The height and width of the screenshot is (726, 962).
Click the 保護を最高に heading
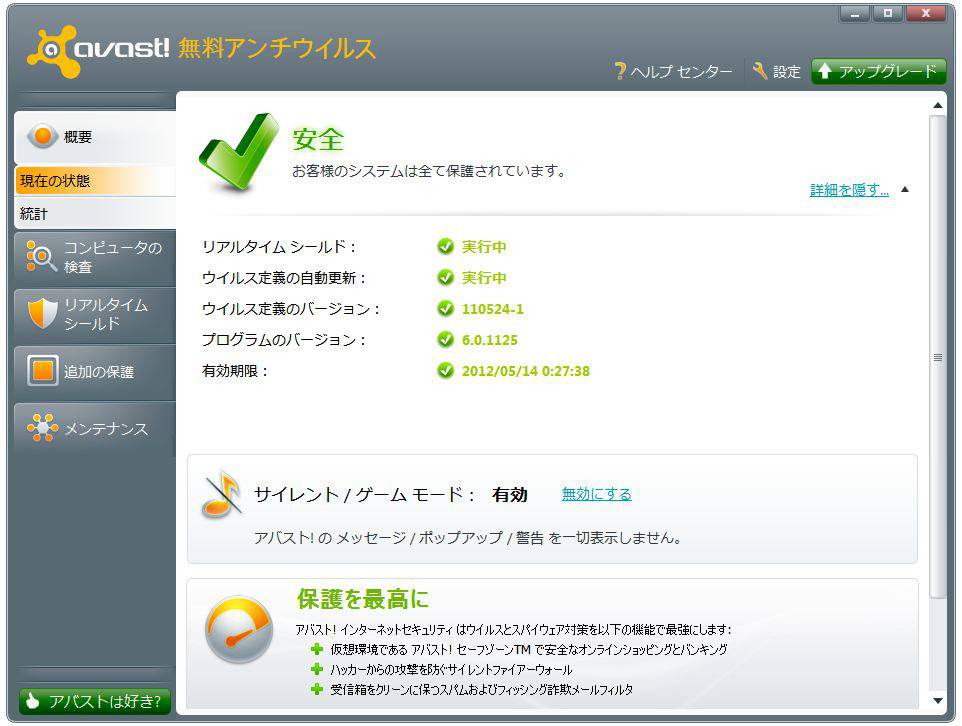[363, 598]
